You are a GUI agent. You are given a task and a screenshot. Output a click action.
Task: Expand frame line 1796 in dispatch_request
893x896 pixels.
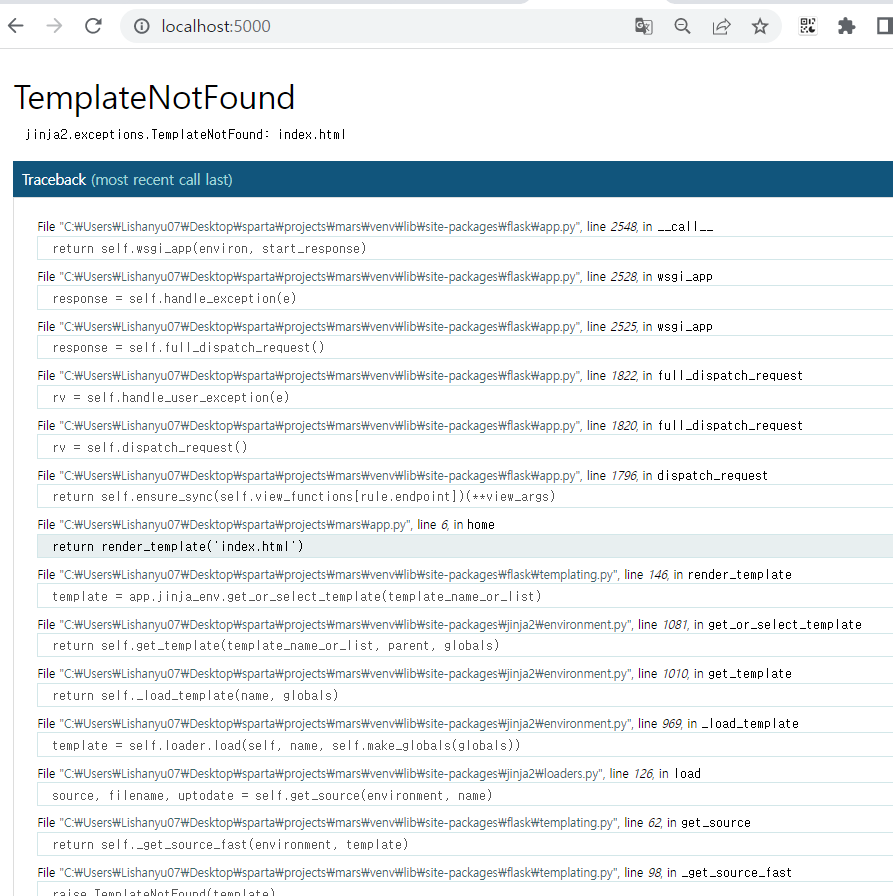pos(403,476)
